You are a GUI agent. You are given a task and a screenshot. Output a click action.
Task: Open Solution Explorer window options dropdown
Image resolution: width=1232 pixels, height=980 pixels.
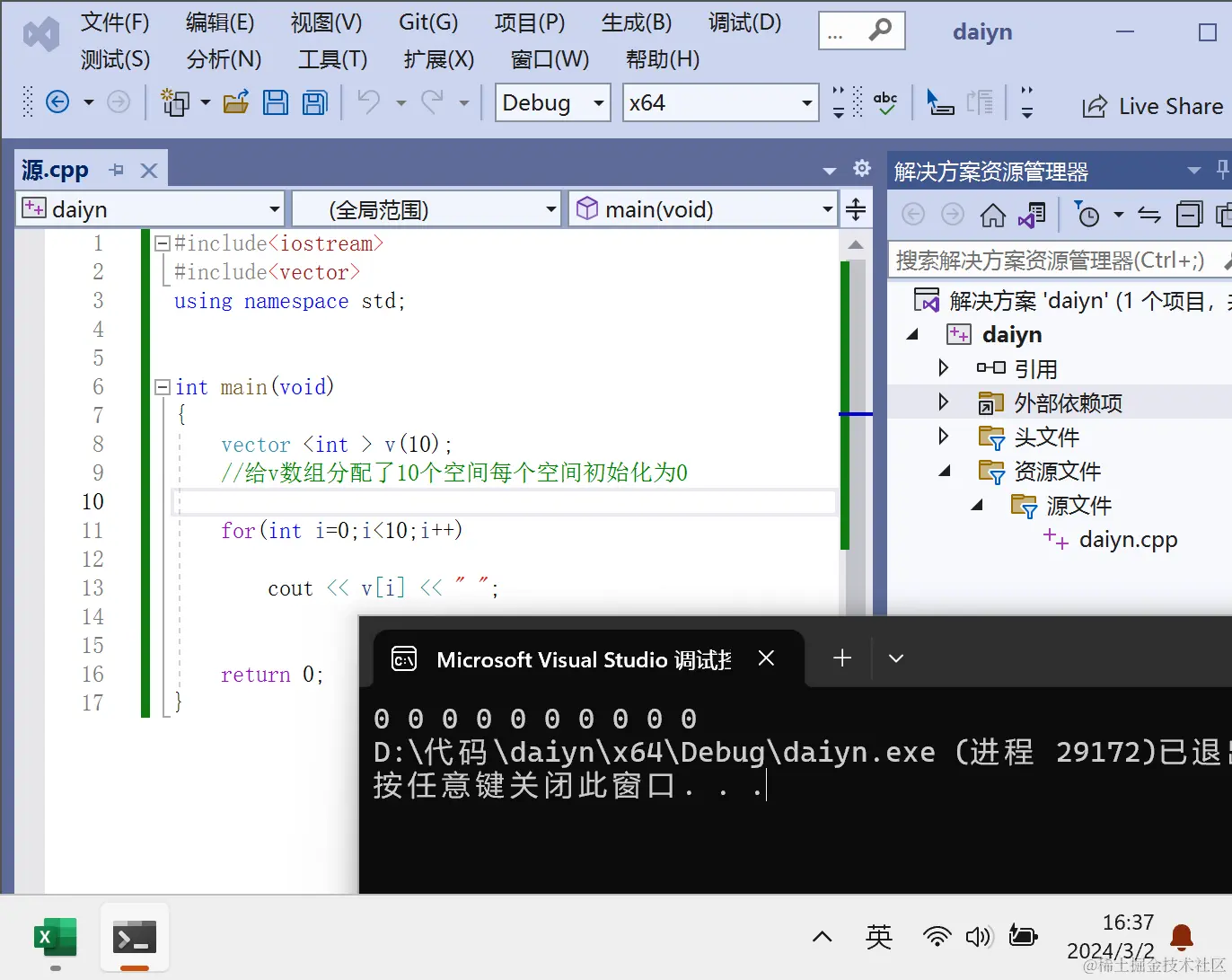coord(1194,171)
